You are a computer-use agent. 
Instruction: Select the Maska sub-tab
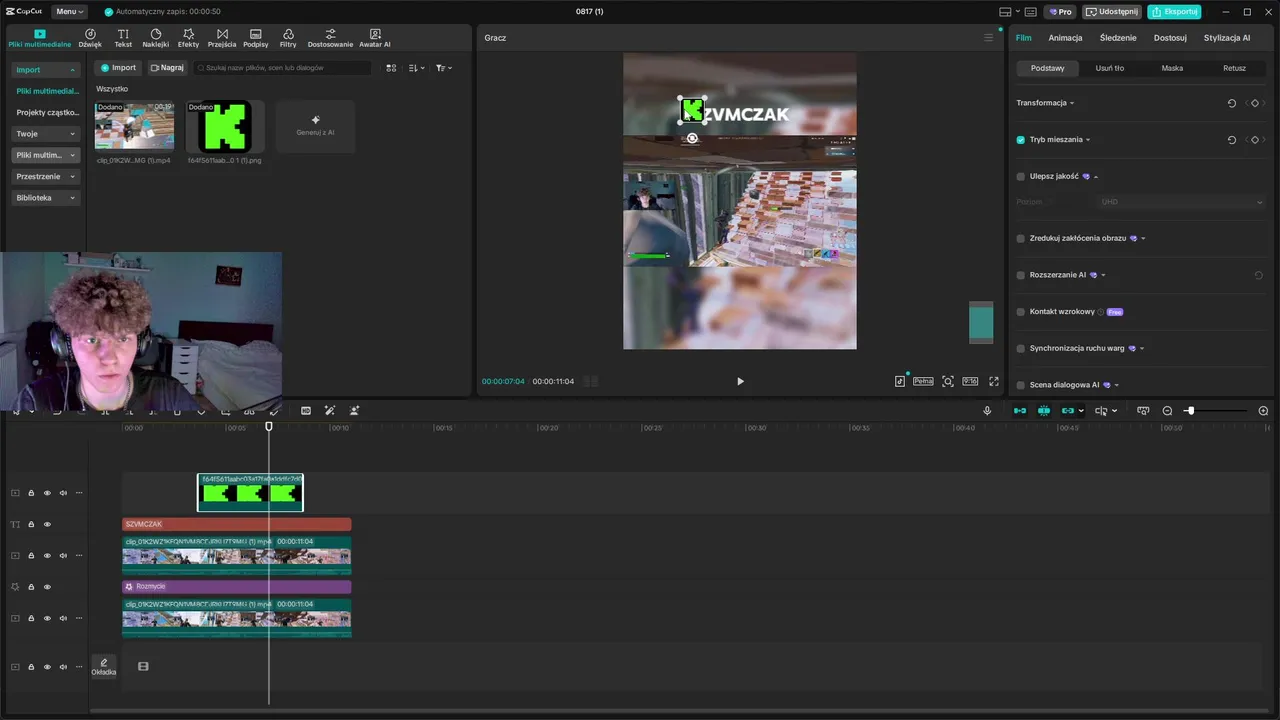coord(1172,68)
